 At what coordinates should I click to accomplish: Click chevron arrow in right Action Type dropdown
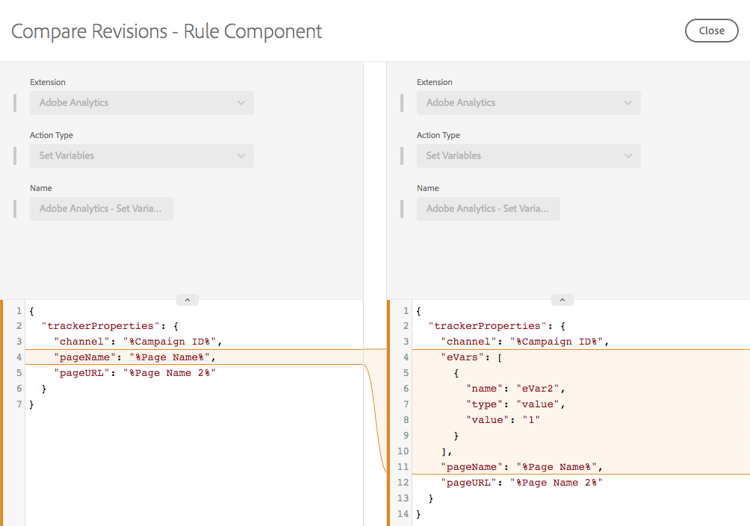pyautogui.click(x=628, y=155)
